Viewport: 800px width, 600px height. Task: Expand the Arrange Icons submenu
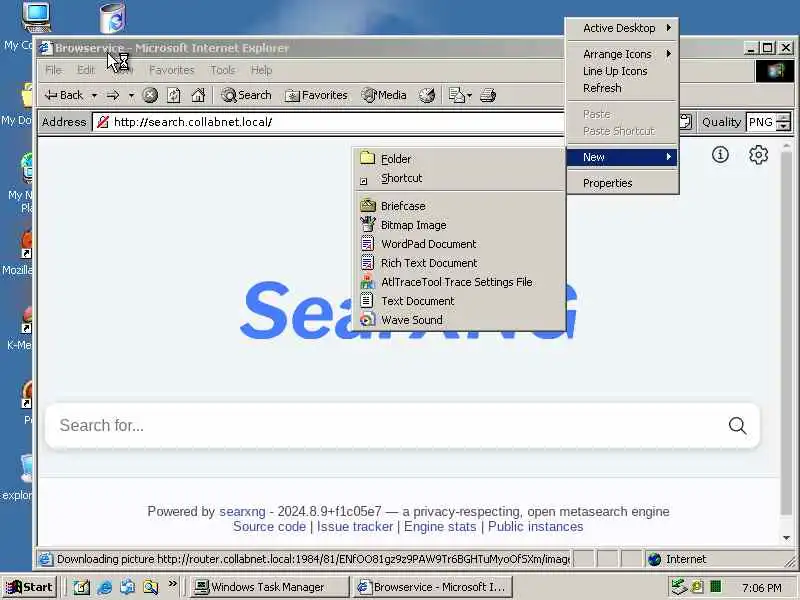[622, 54]
